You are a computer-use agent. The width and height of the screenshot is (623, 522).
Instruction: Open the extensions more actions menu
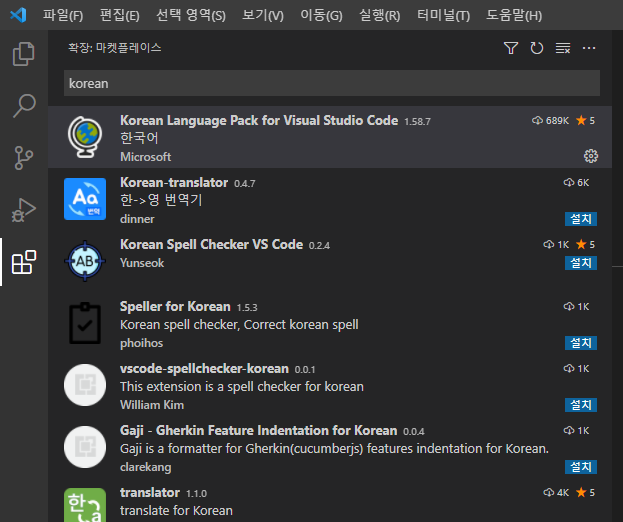point(589,48)
